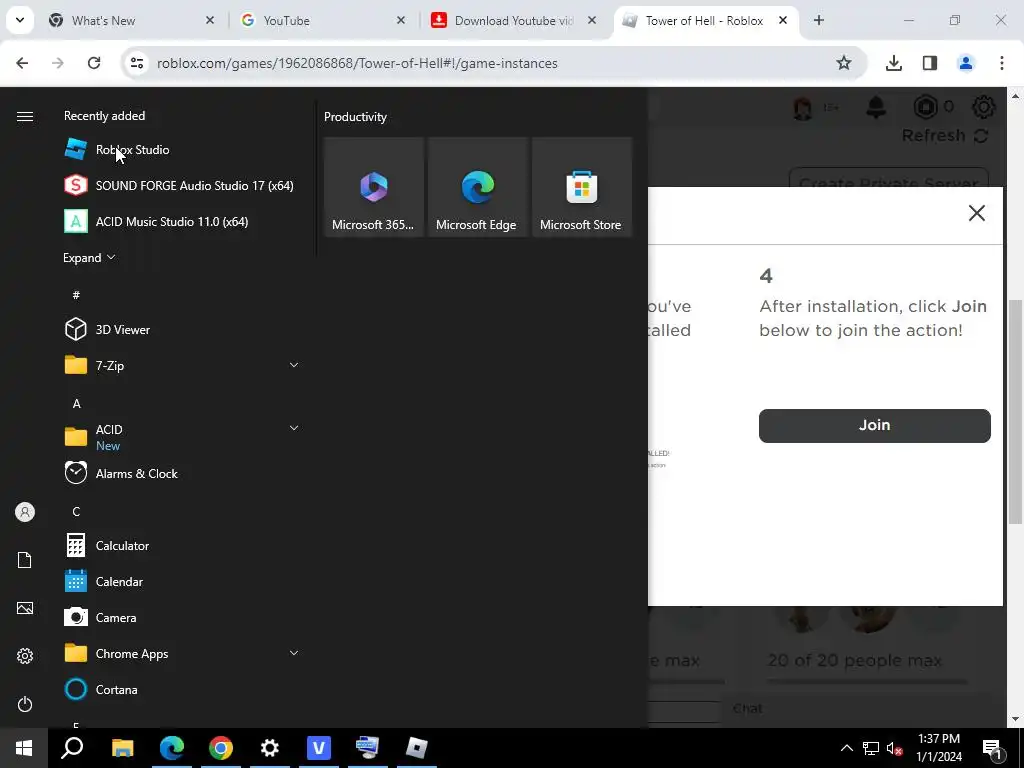Open Settings gear in Start sidebar

[25, 656]
